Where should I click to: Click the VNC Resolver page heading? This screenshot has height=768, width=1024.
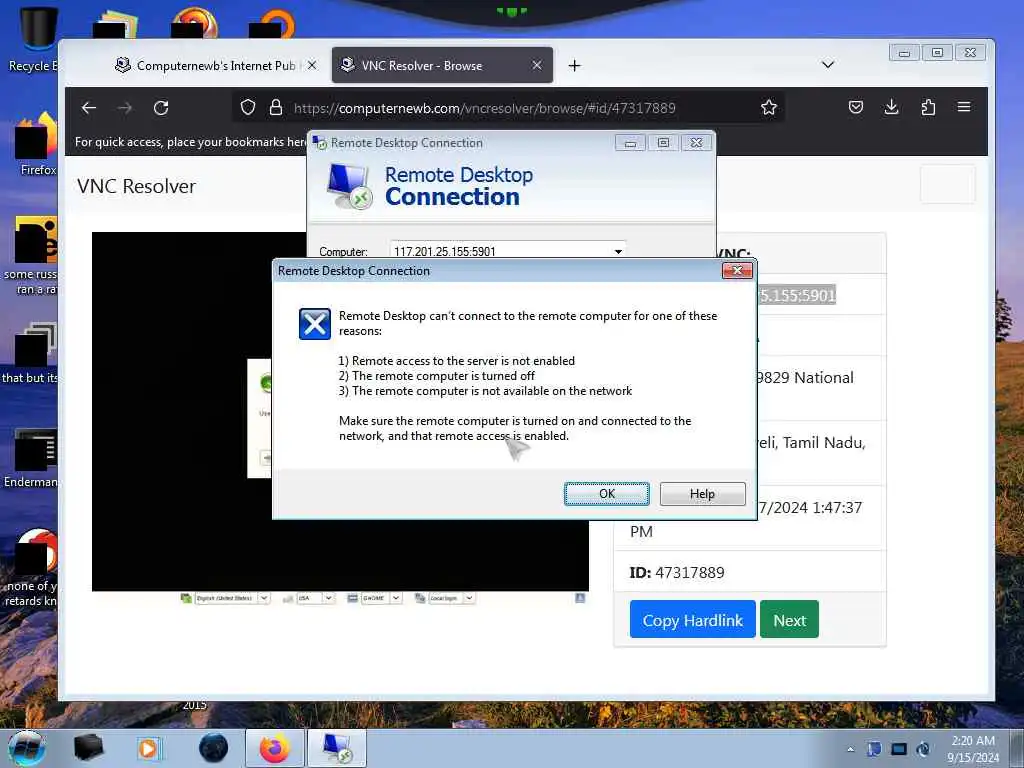pos(136,187)
